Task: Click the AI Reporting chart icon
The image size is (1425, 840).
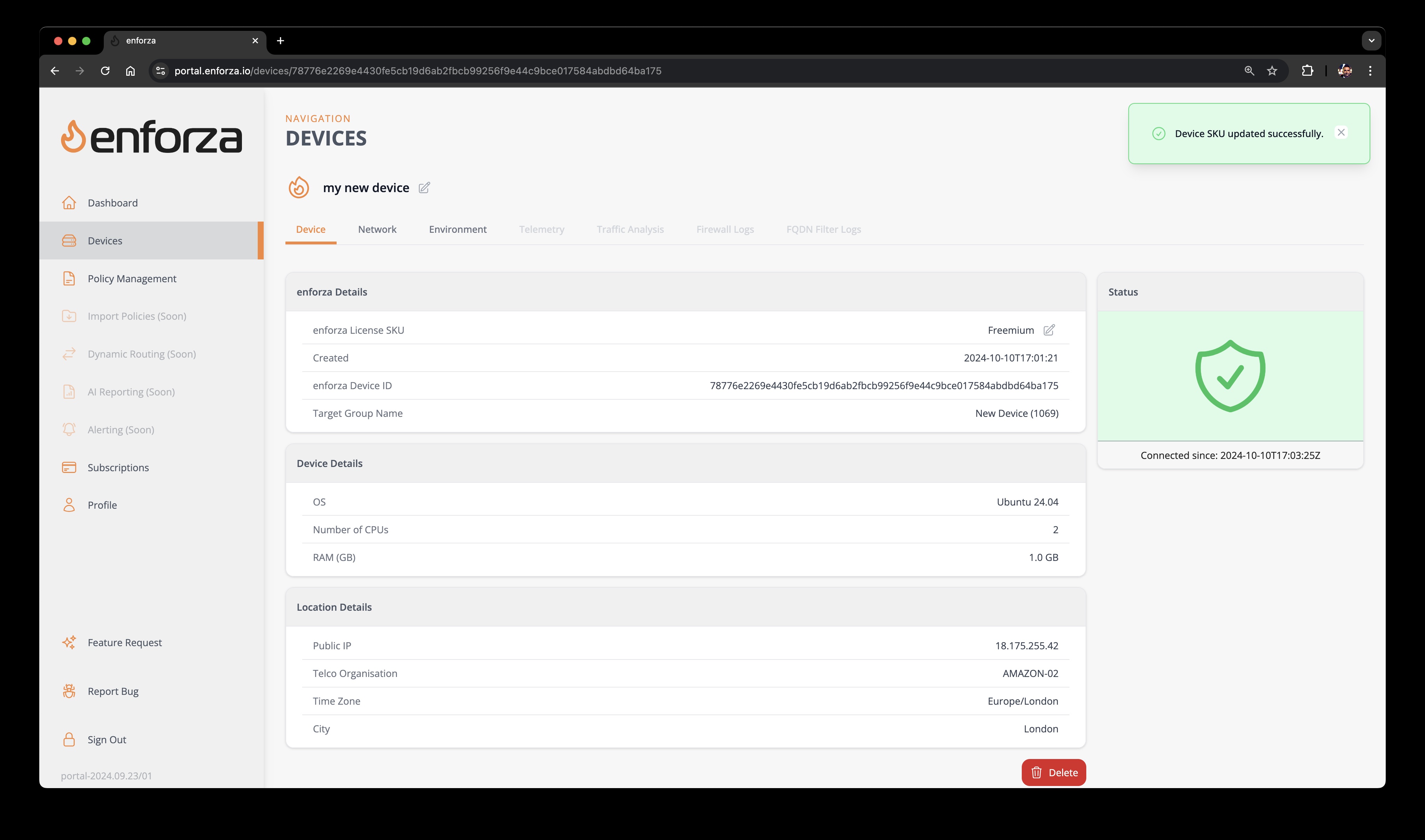Action: (69, 392)
